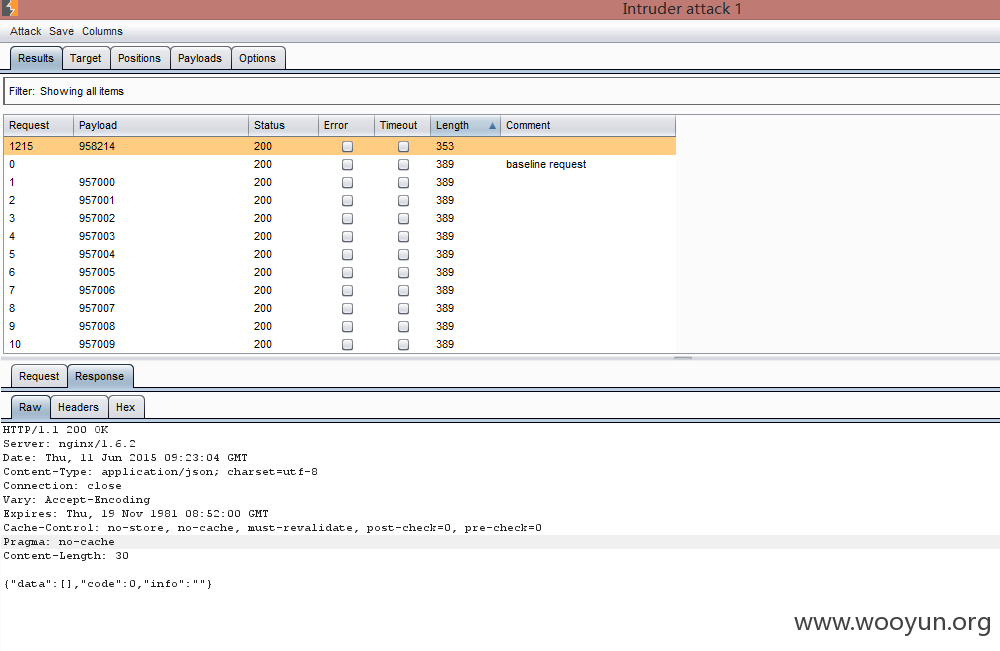Click the 'baseline request' comment cell

(546, 165)
